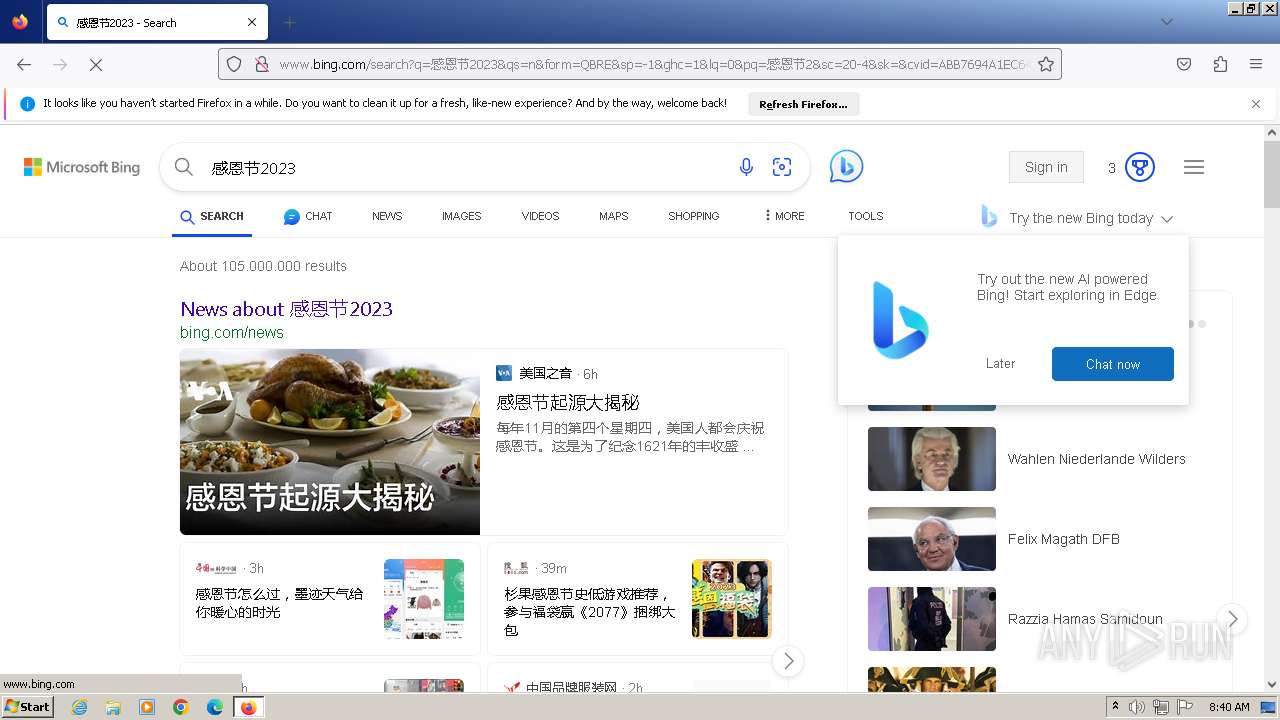Click the Later button in popup
Image resolution: width=1280 pixels, height=720 pixels.
pos(1000,364)
